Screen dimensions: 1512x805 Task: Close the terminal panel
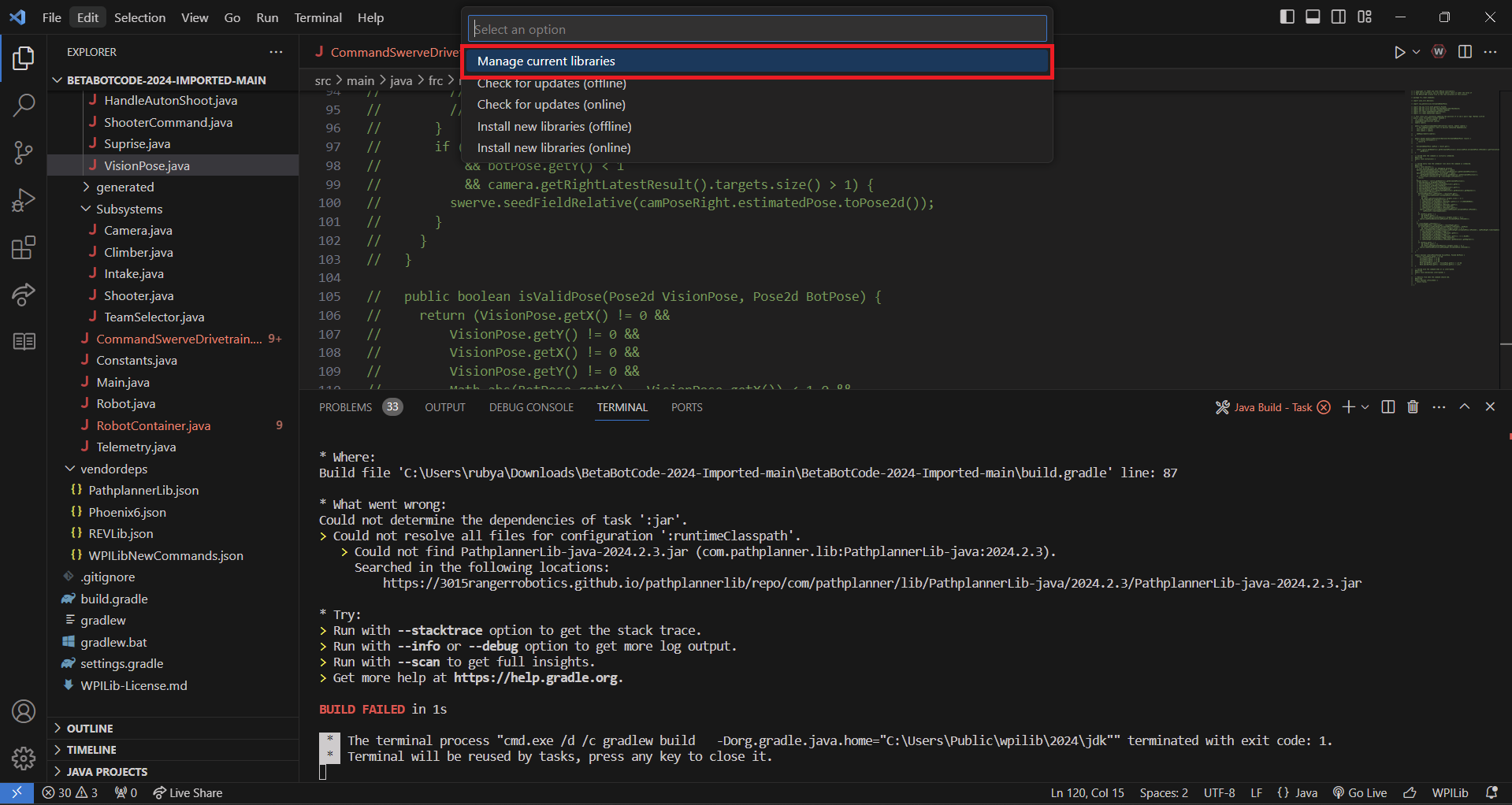(x=1490, y=407)
